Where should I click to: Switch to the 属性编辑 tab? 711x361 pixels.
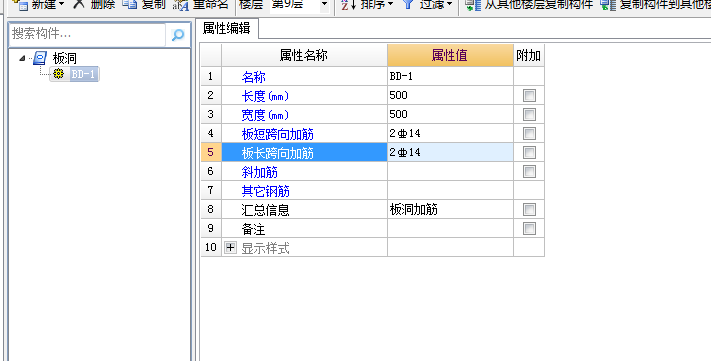(x=226, y=28)
